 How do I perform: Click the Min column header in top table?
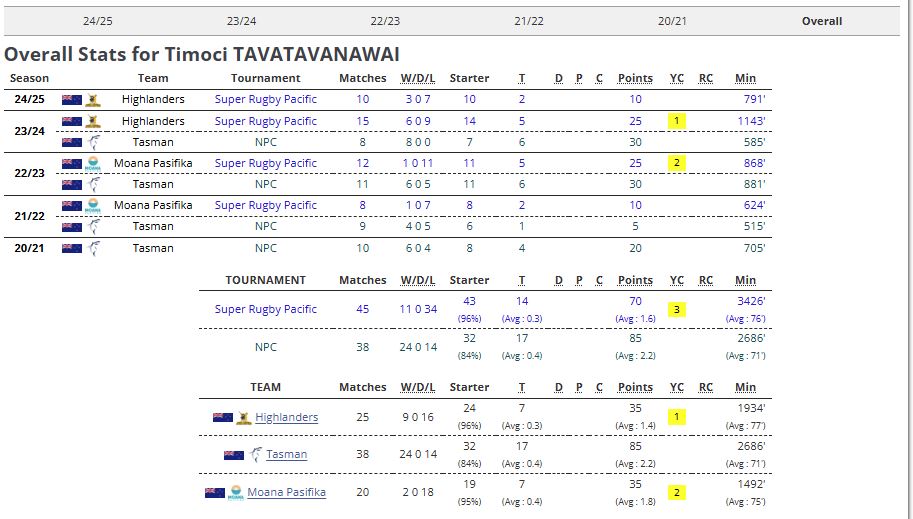coord(745,78)
